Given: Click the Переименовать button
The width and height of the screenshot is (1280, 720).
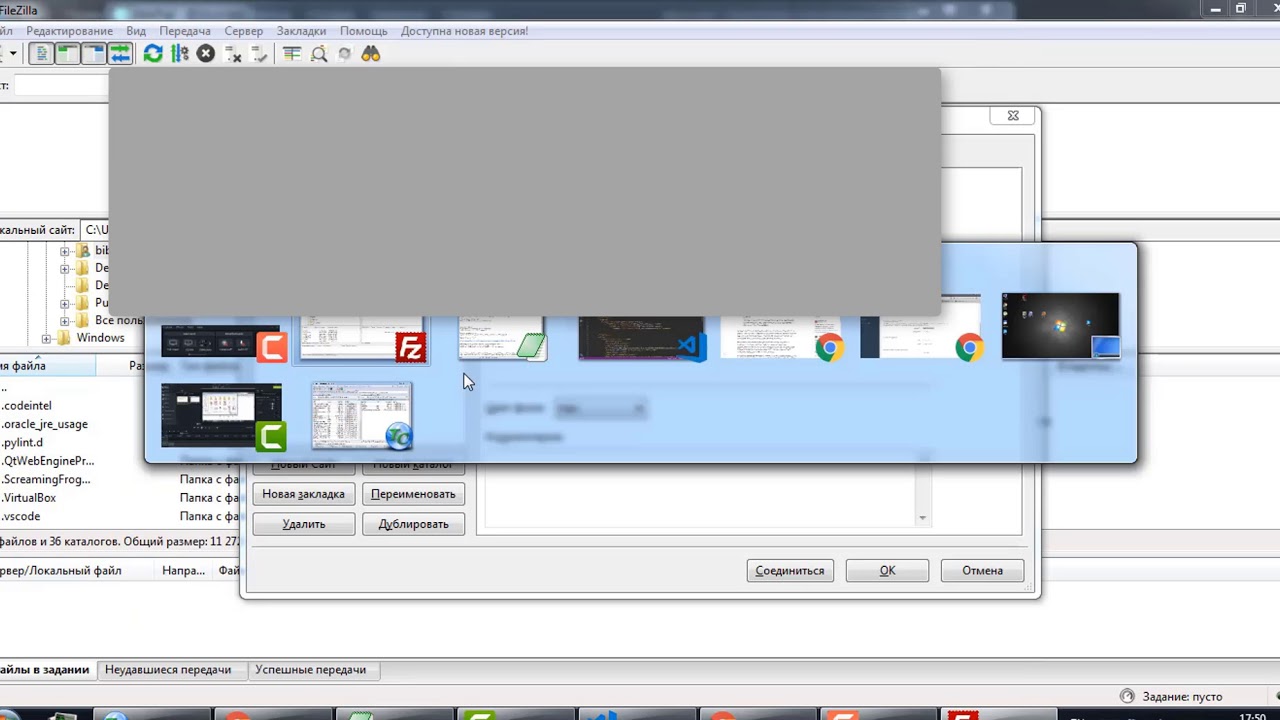Looking at the screenshot, I should point(413,494).
